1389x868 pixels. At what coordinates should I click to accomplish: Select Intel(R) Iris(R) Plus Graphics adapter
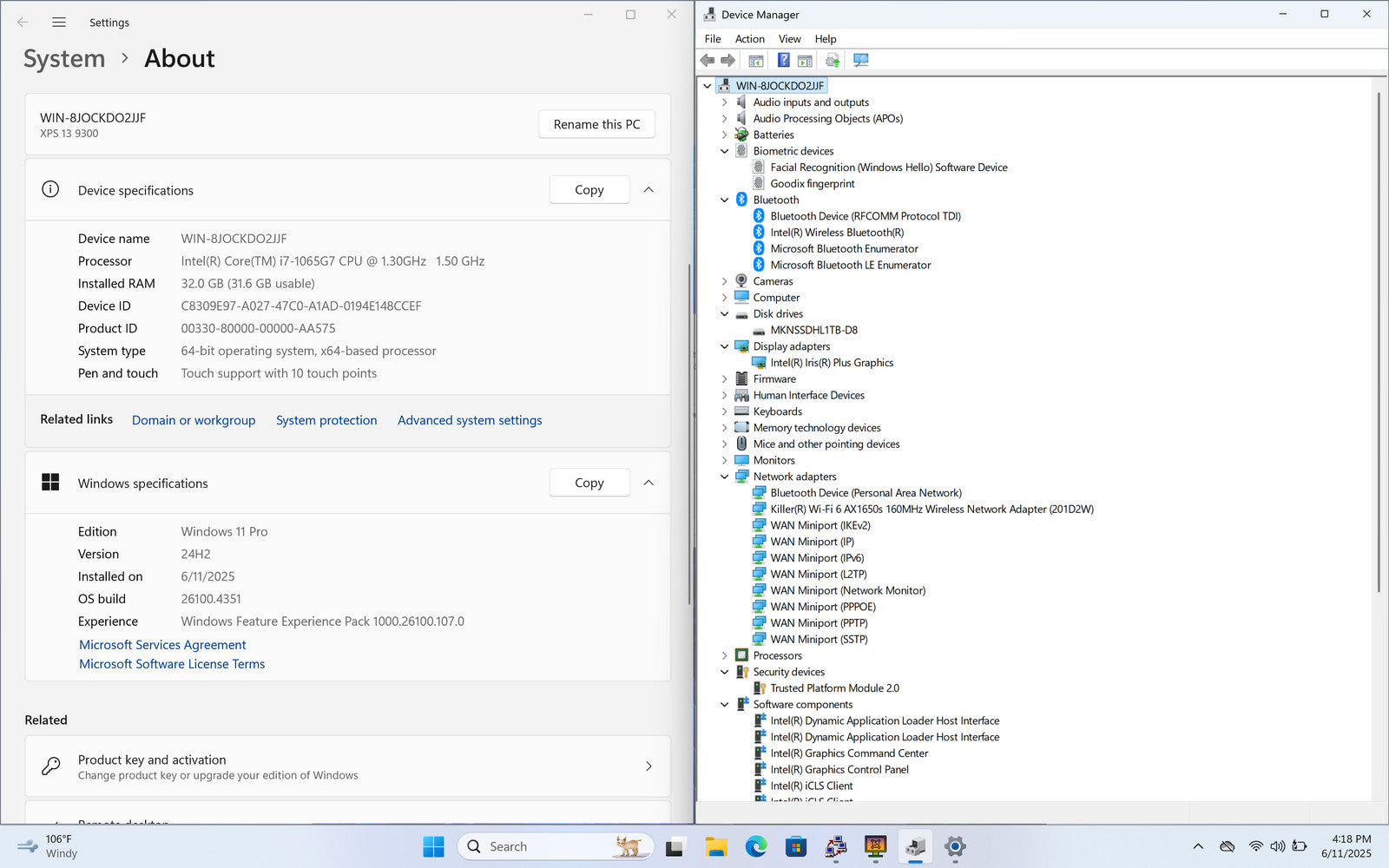click(x=832, y=363)
